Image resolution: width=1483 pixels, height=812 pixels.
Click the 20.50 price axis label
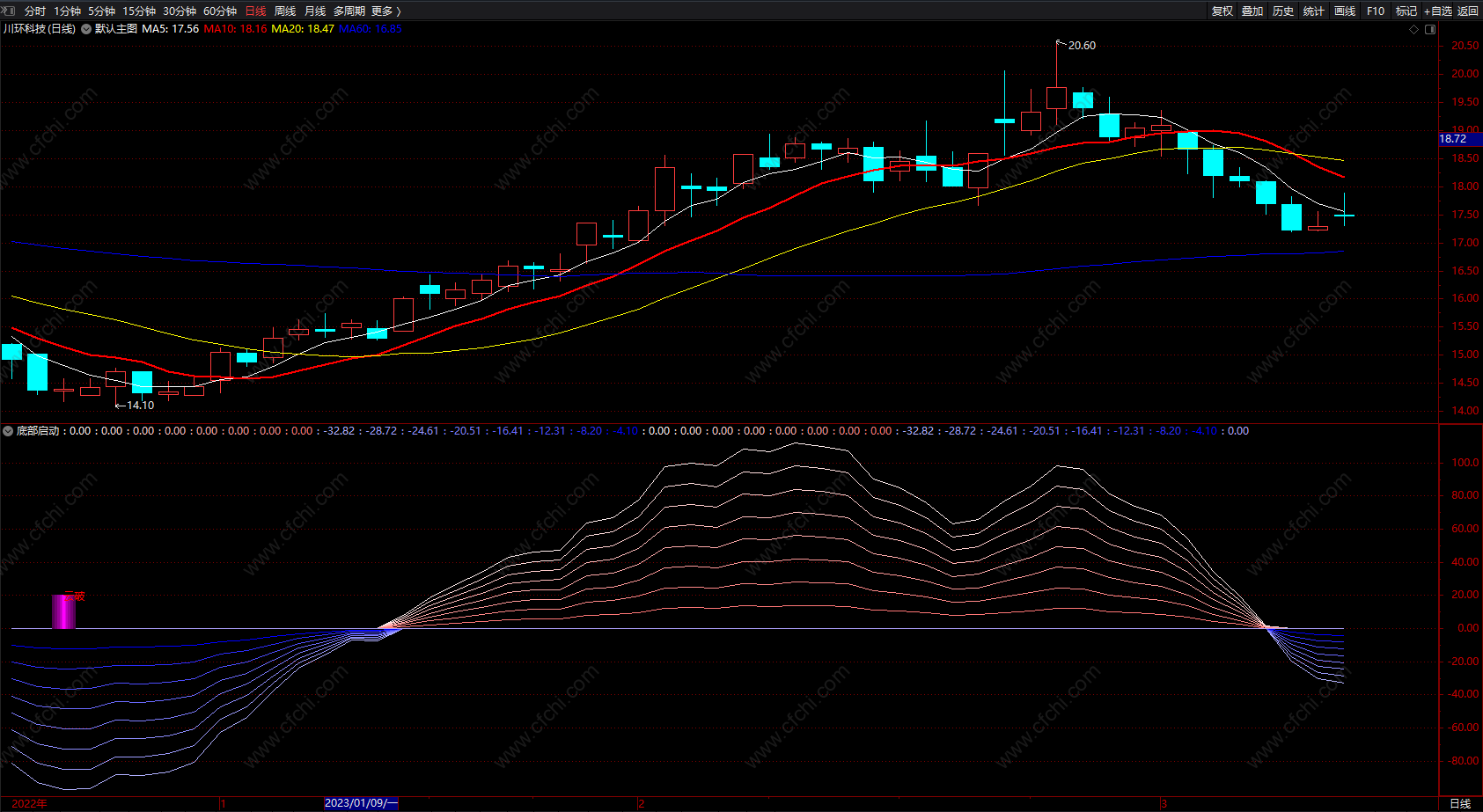point(1465,46)
